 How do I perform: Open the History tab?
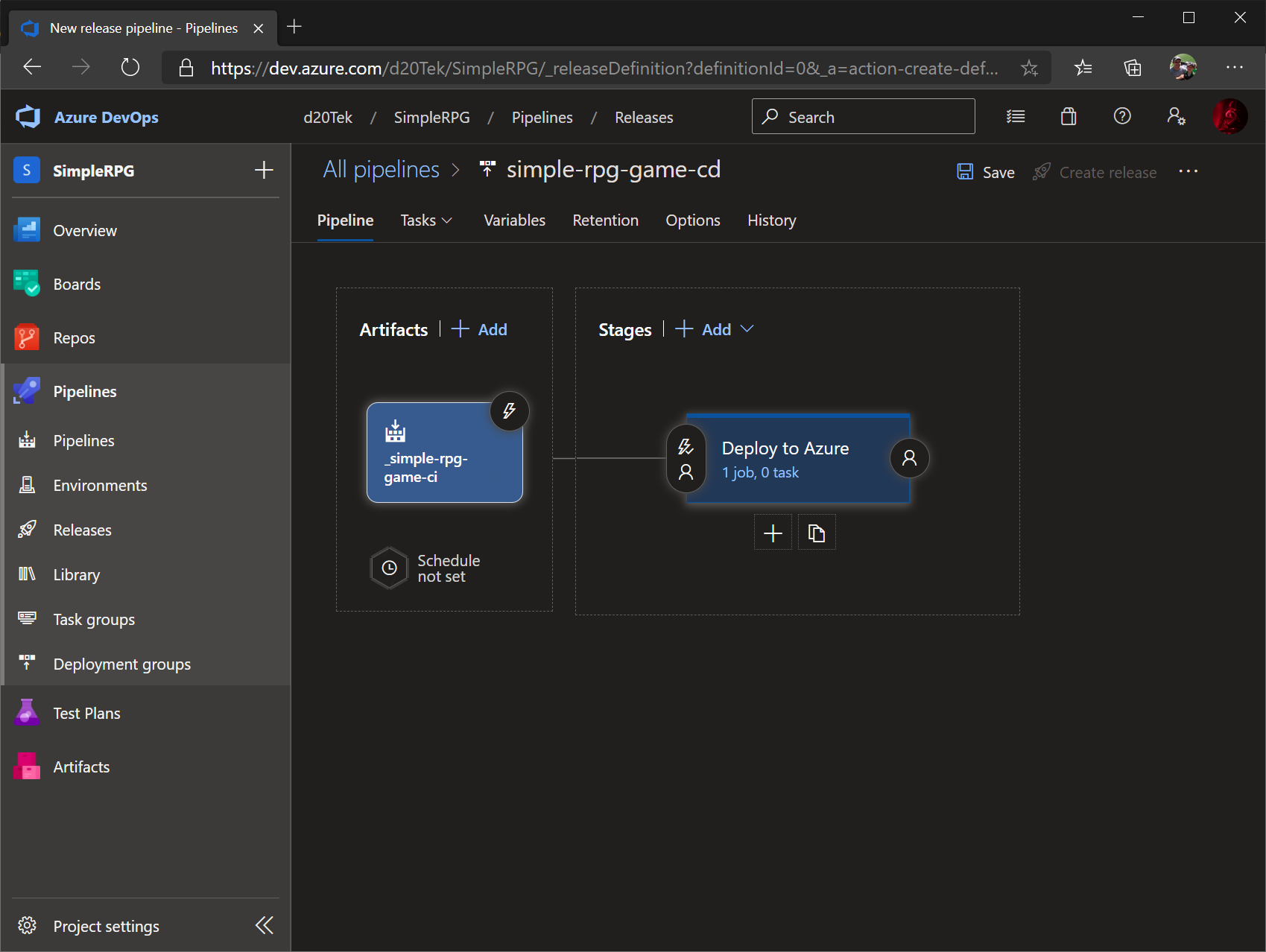(771, 220)
